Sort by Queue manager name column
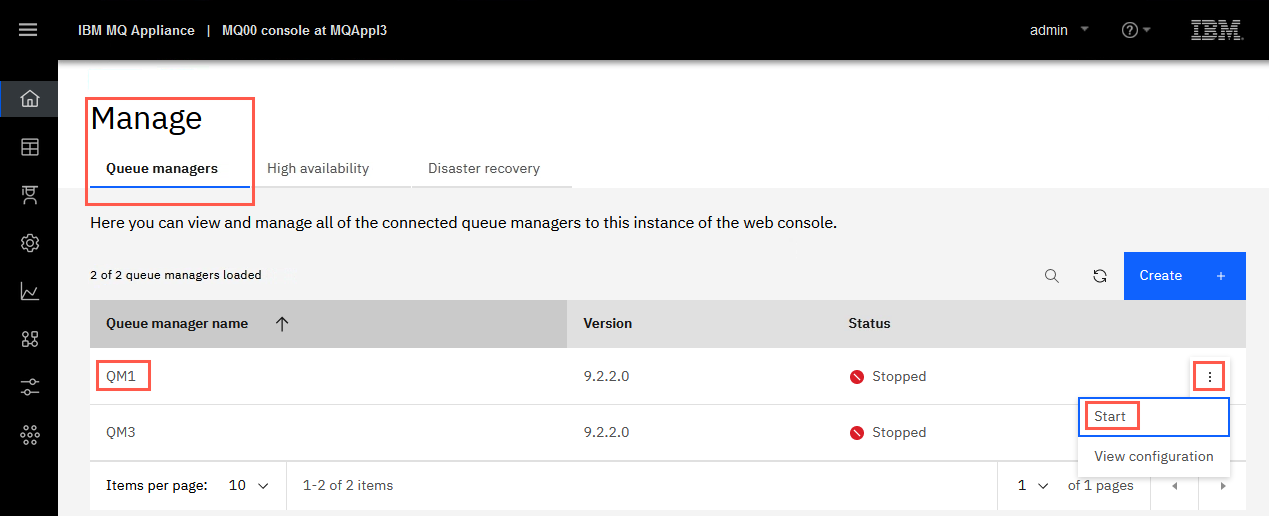This screenshot has width=1269, height=516. [328, 324]
